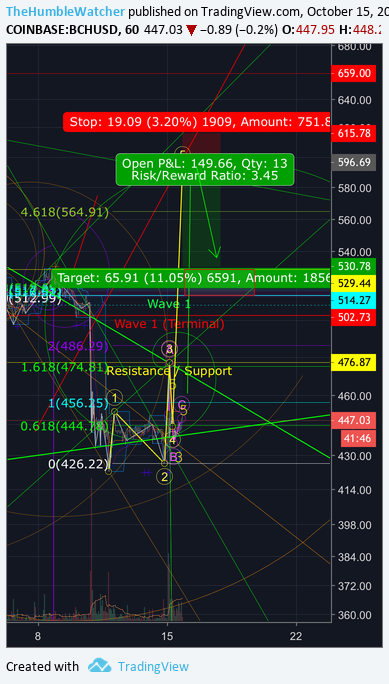
Task: Click the TradingView cloud logo icon
Action: tap(100, 666)
